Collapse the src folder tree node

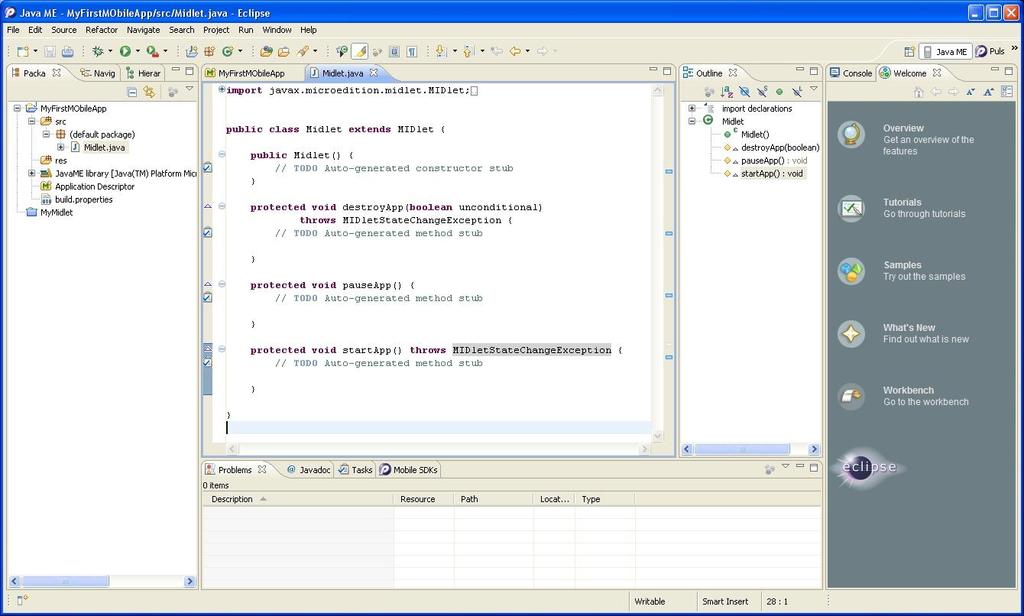[x=31, y=122]
